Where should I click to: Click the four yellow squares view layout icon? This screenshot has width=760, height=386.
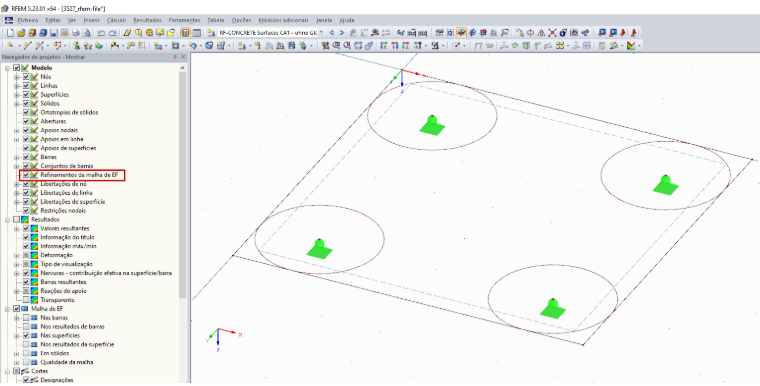point(560,46)
